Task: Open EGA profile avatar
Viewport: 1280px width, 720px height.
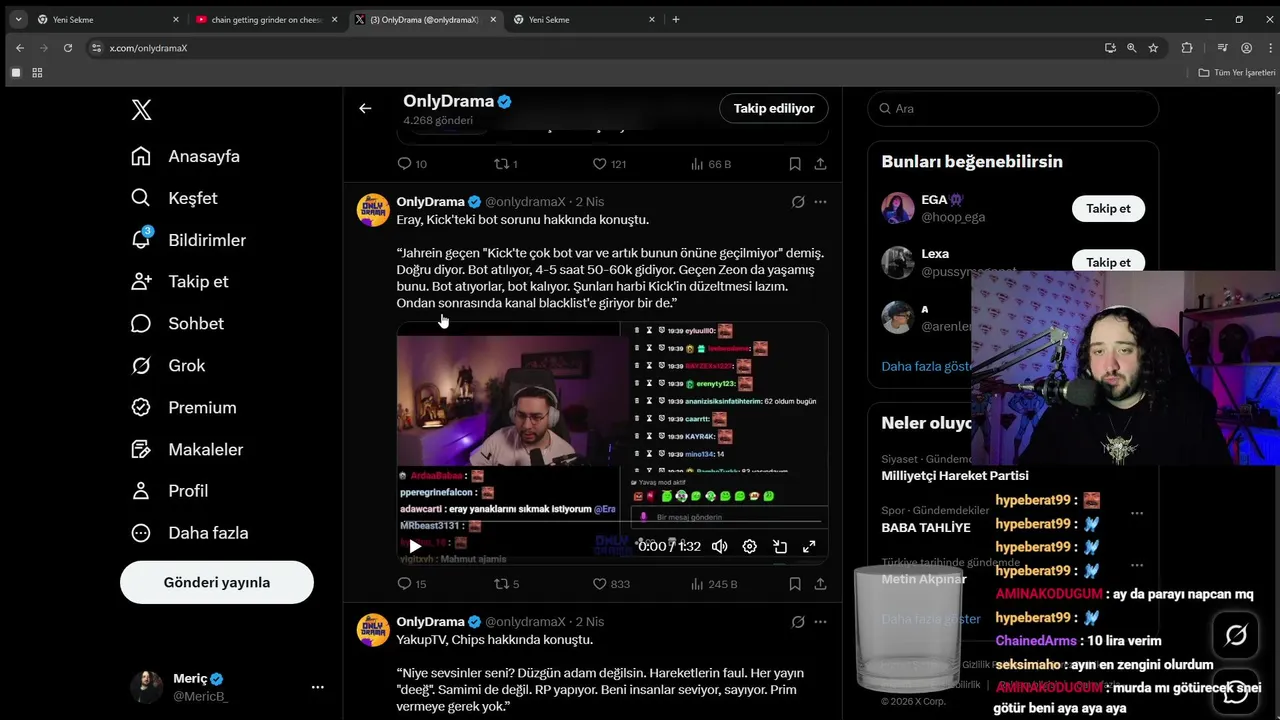Action: [x=898, y=208]
